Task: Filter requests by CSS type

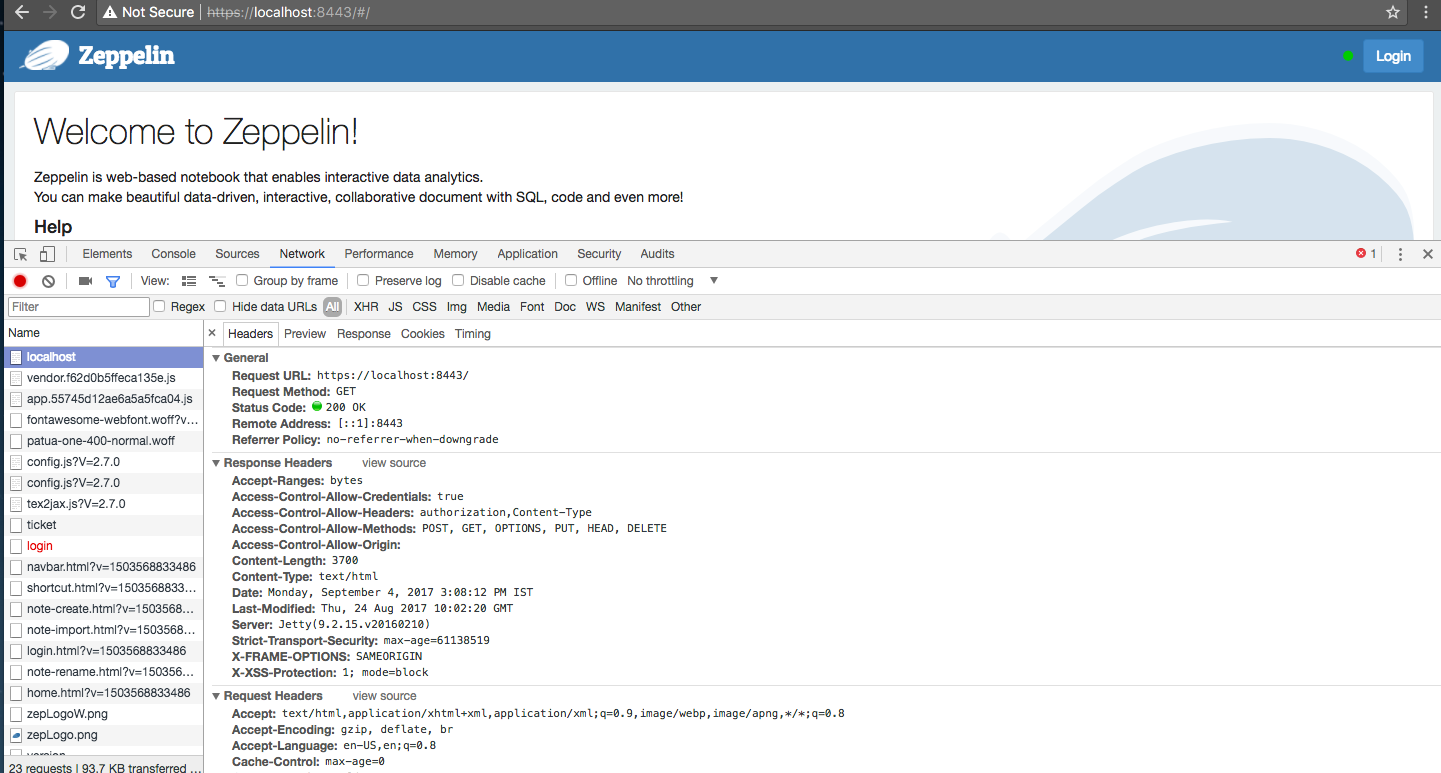Action: [424, 307]
